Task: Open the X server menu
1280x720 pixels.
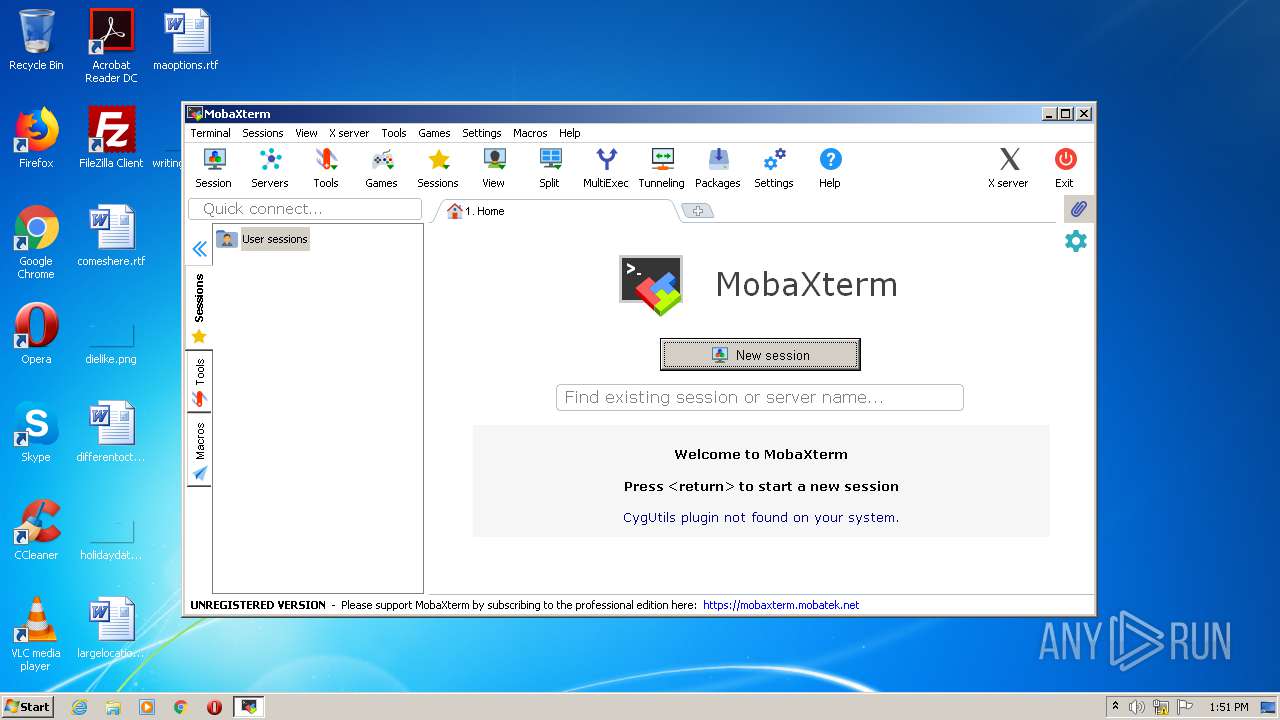Action: click(349, 133)
